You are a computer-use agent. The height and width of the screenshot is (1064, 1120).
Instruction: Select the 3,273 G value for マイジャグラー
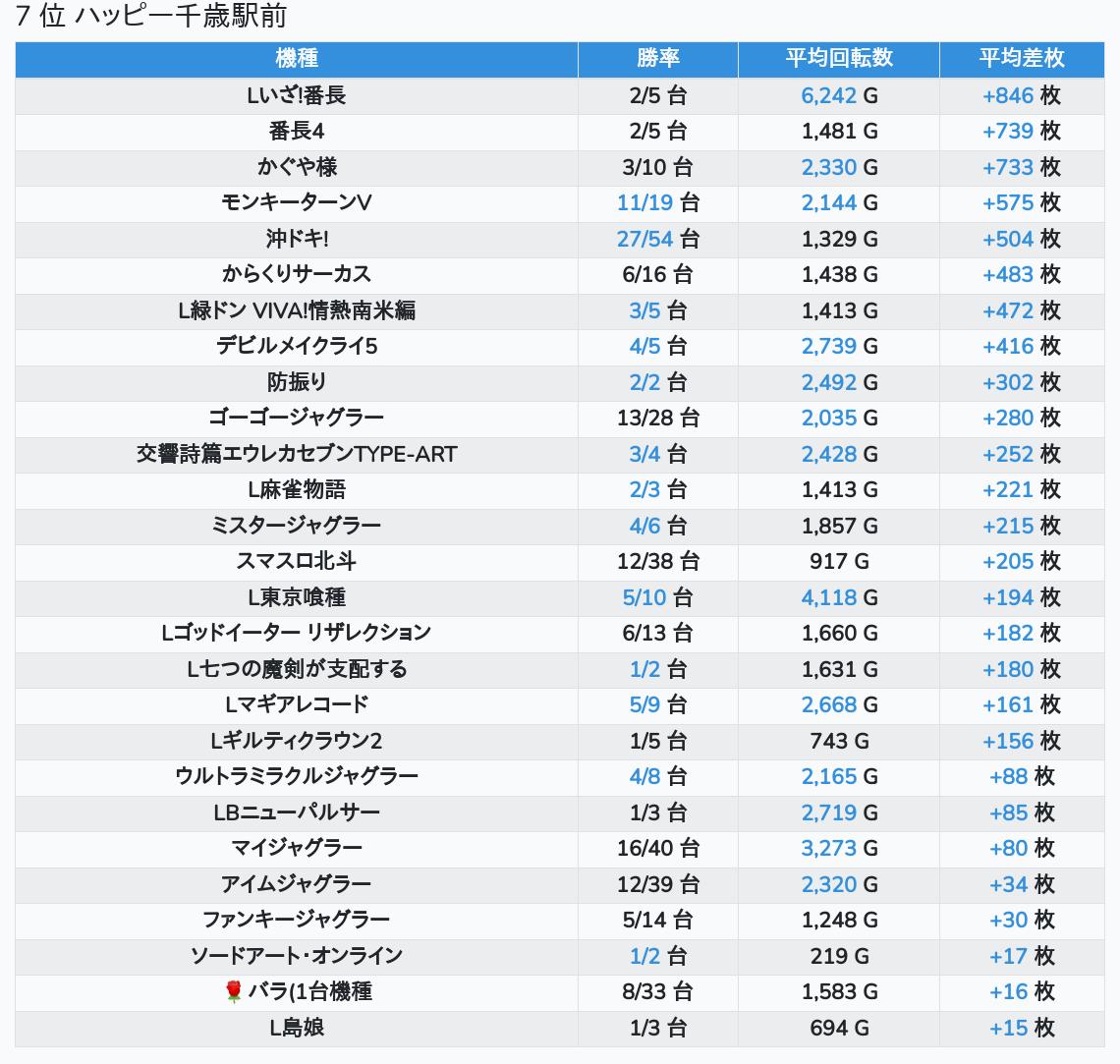coord(839,848)
